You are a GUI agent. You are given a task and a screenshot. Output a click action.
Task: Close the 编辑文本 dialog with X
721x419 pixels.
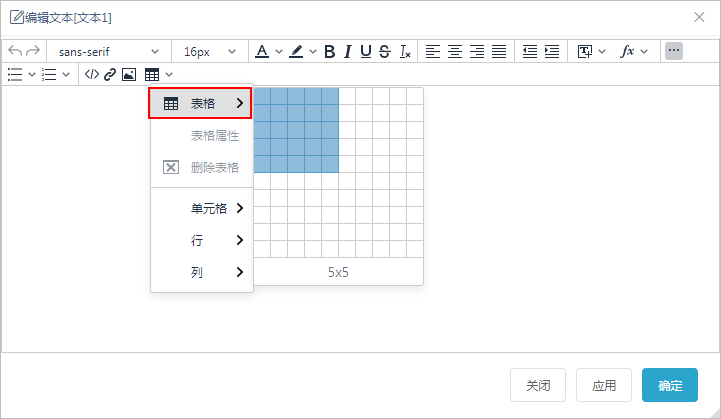[x=699, y=17]
